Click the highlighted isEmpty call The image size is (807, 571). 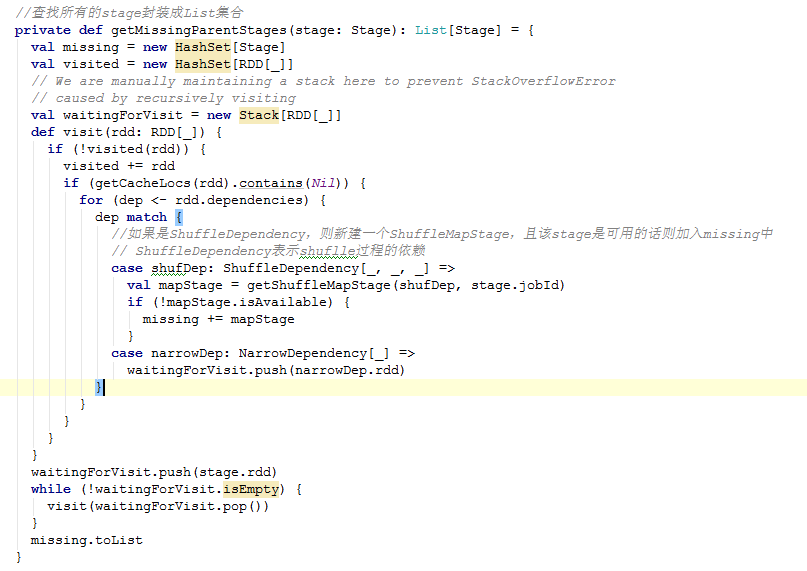(252, 489)
